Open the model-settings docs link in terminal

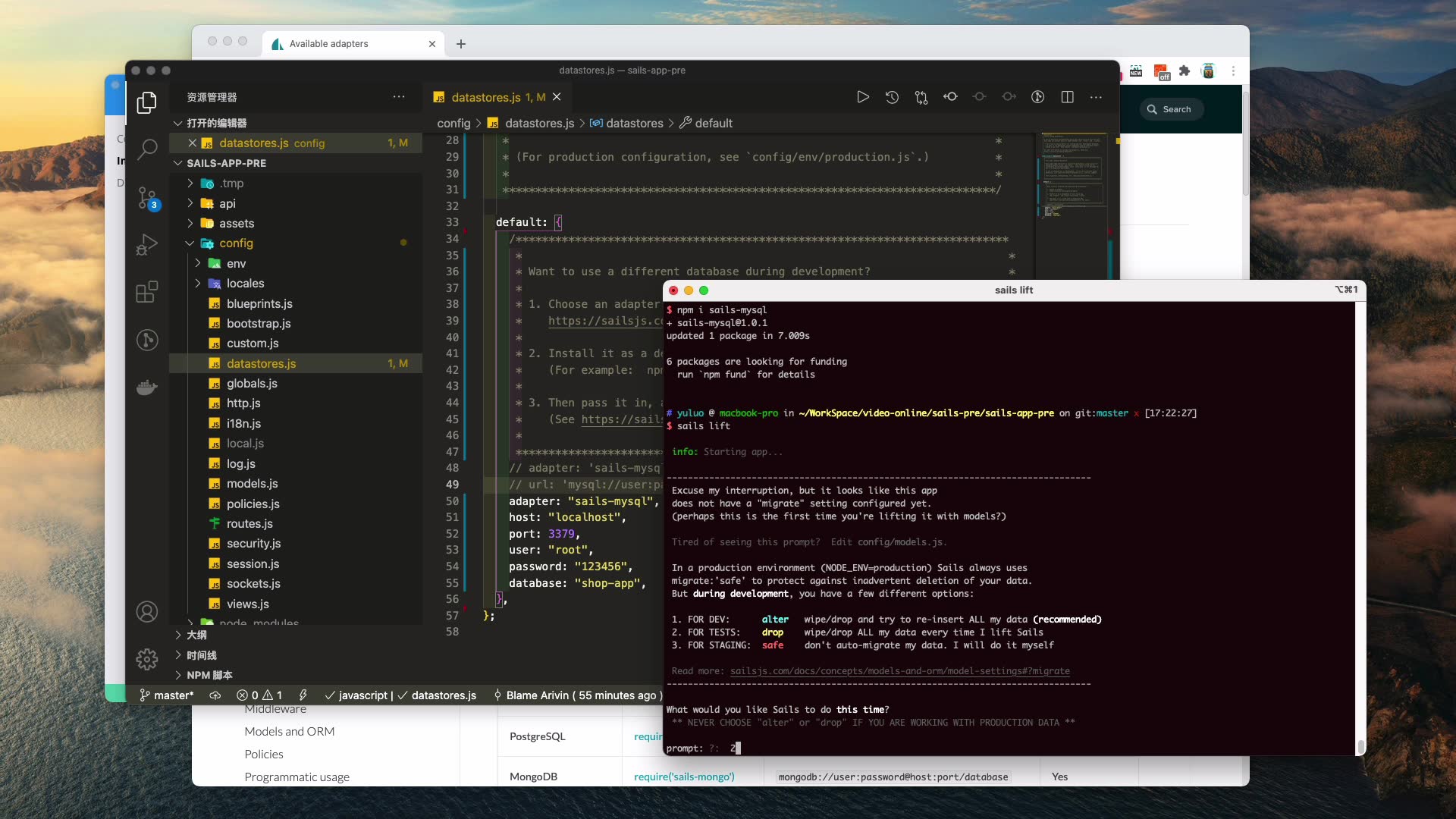[899, 671]
